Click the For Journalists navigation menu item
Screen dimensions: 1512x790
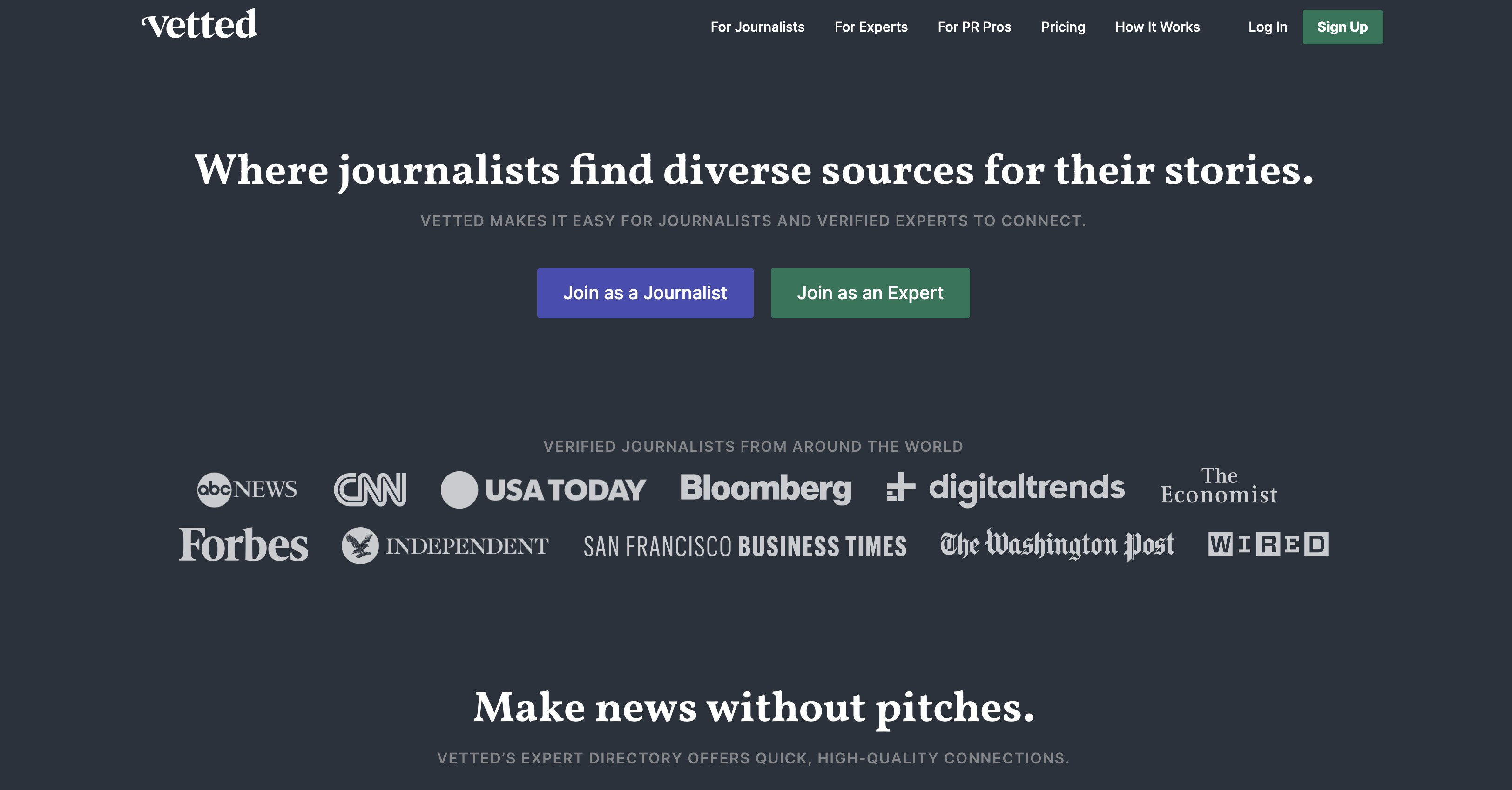(x=756, y=27)
